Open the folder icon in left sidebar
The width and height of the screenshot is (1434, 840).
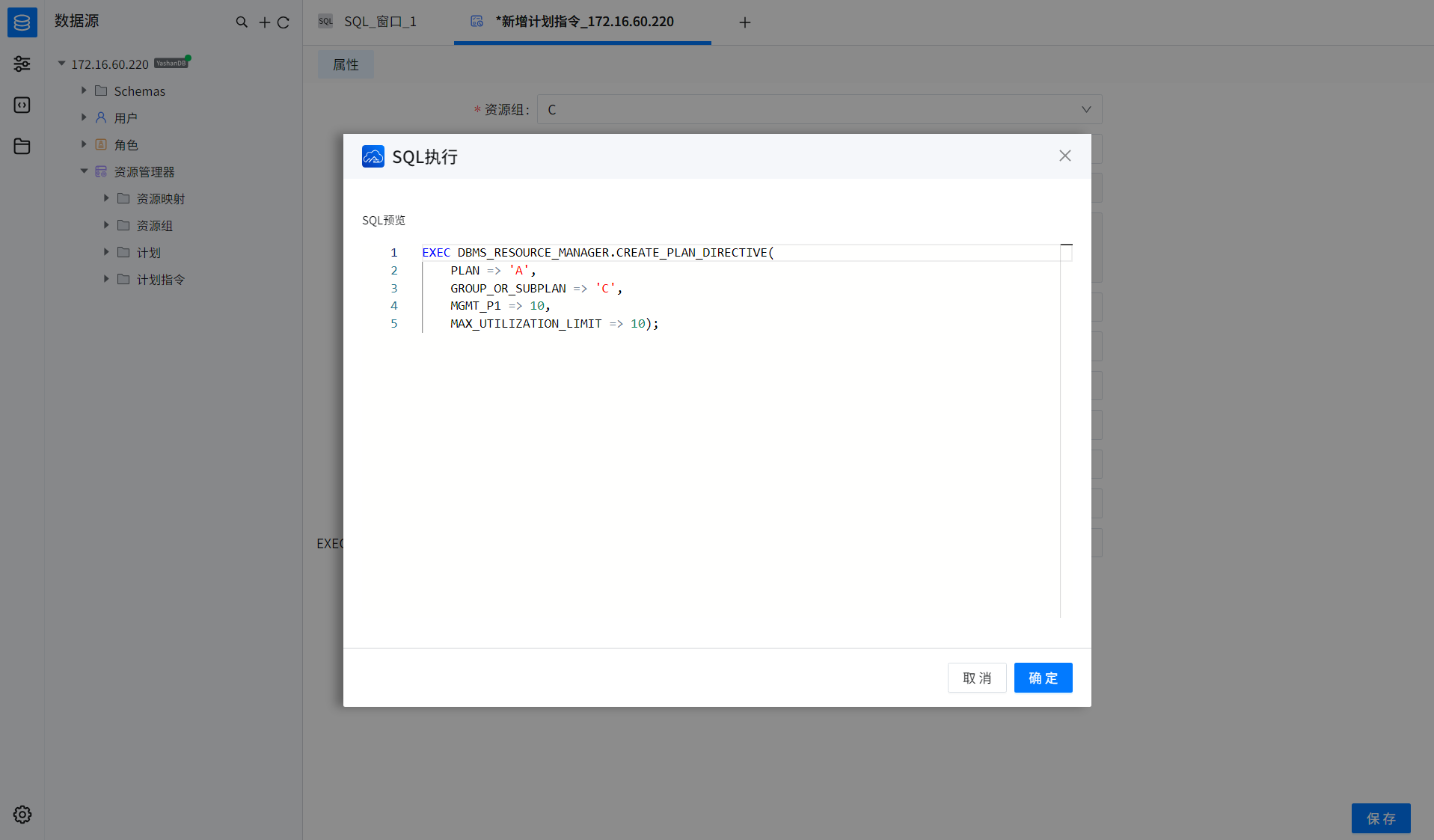[22, 146]
